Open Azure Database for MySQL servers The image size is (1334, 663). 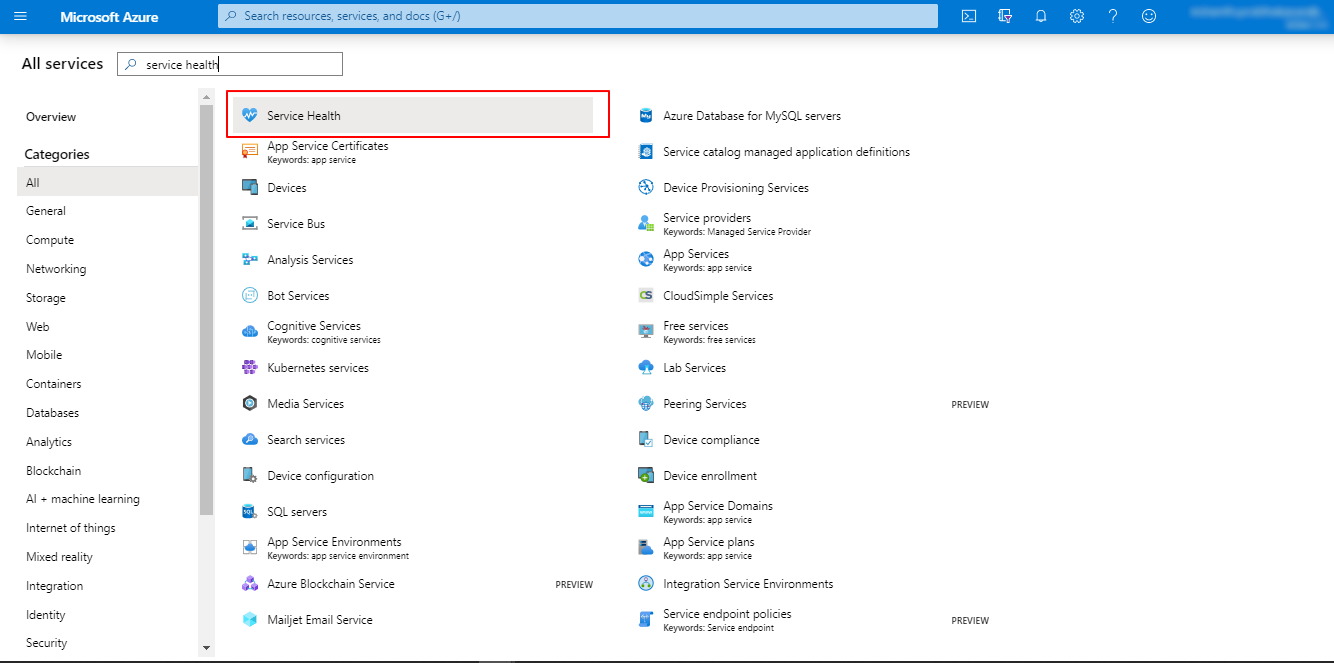coord(751,116)
